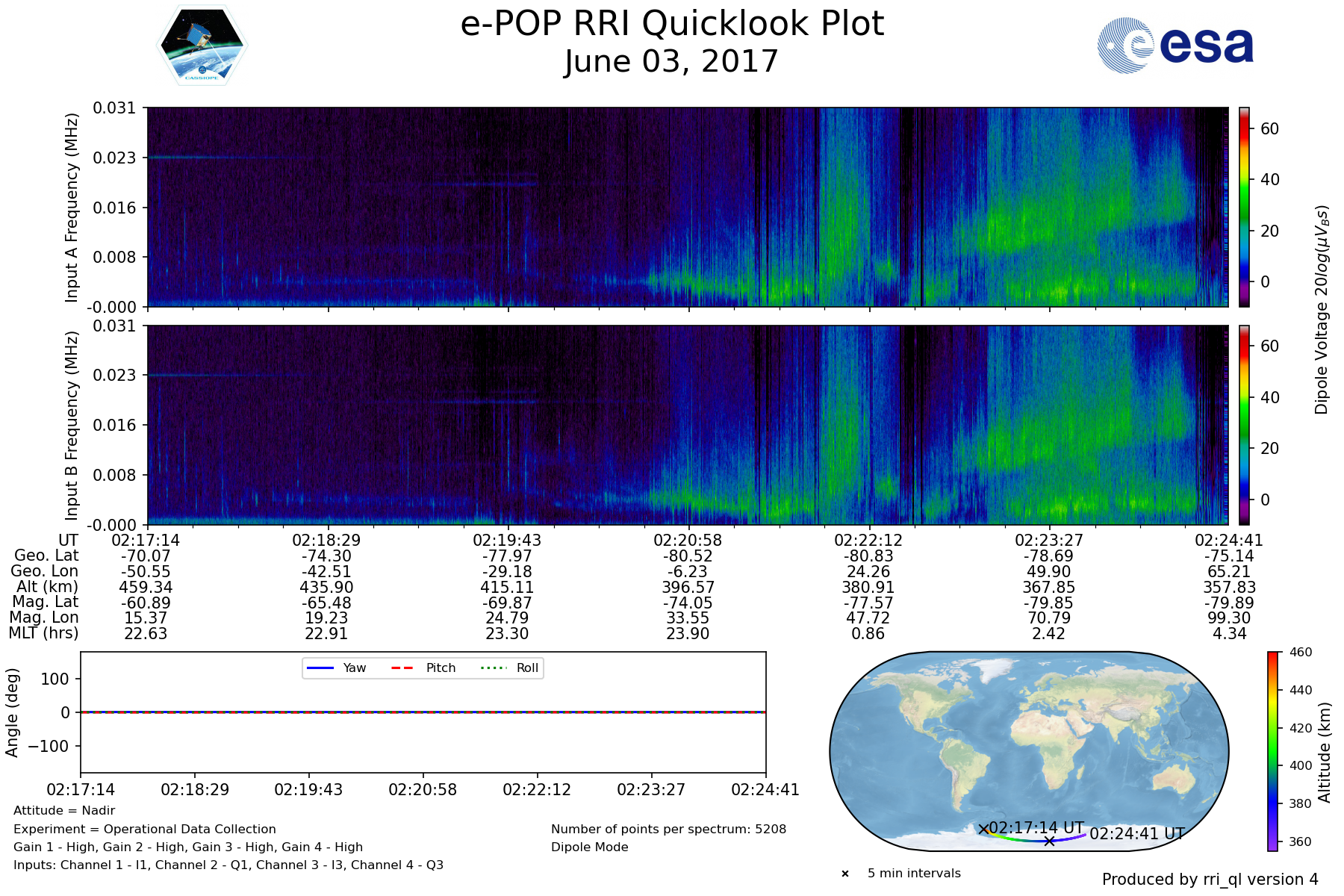Click the Input B dipole voltage colorbar
1344x896 pixels.
click(1244, 425)
